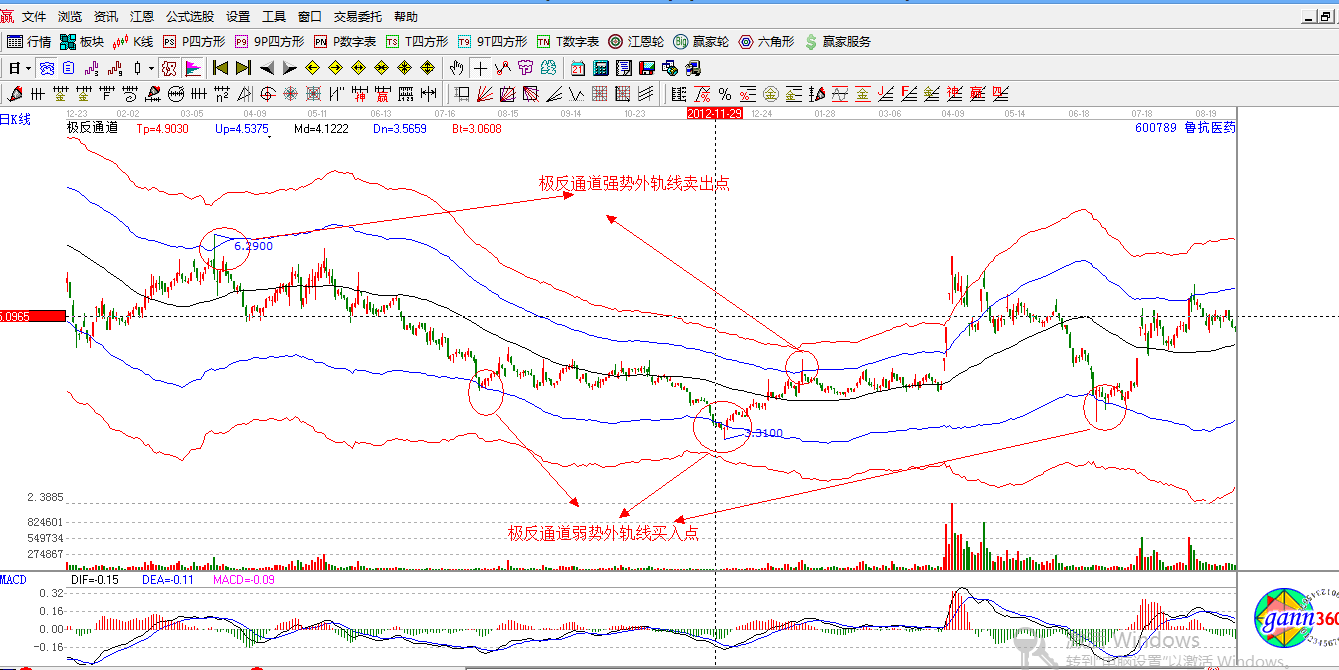The height and width of the screenshot is (670, 1339).
Task: Select the percentage % drawing tool
Action: tap(723, 93)
